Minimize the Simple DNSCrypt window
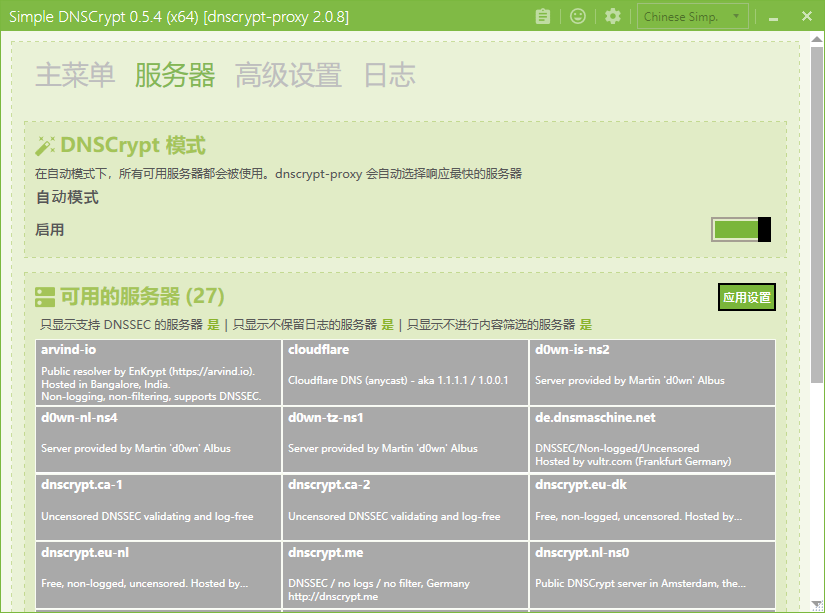Screen dimensions: 825x613 (x=773, y=17)
